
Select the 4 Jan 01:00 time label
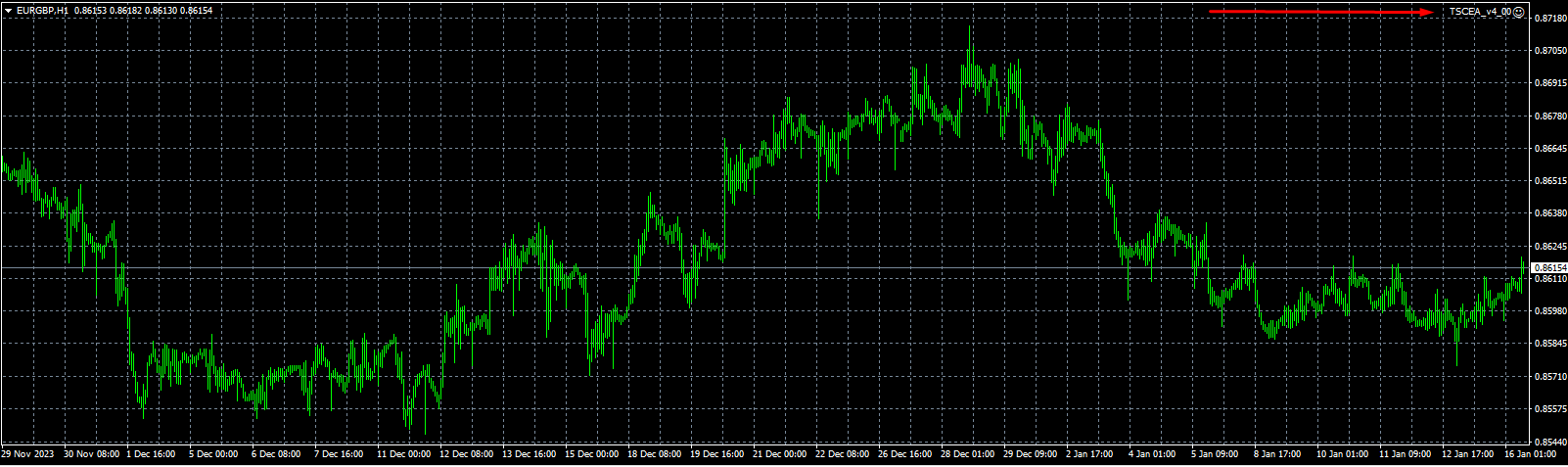[x=1152, y=454]
